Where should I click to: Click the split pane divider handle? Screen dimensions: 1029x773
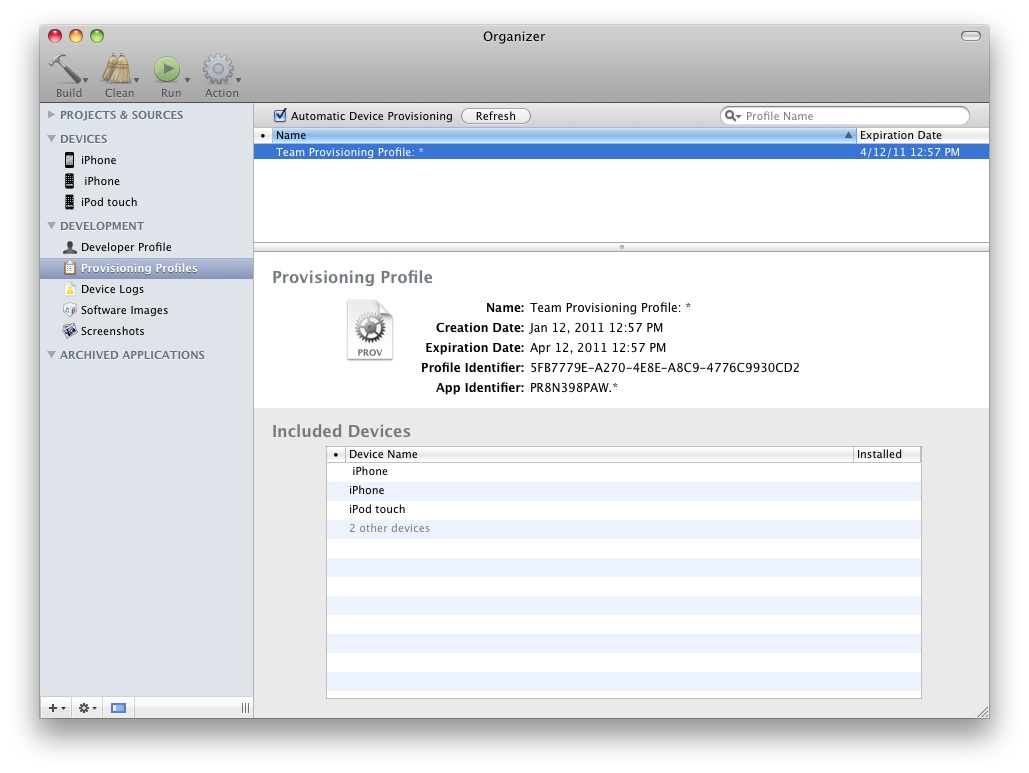click(x=621, y=247)
